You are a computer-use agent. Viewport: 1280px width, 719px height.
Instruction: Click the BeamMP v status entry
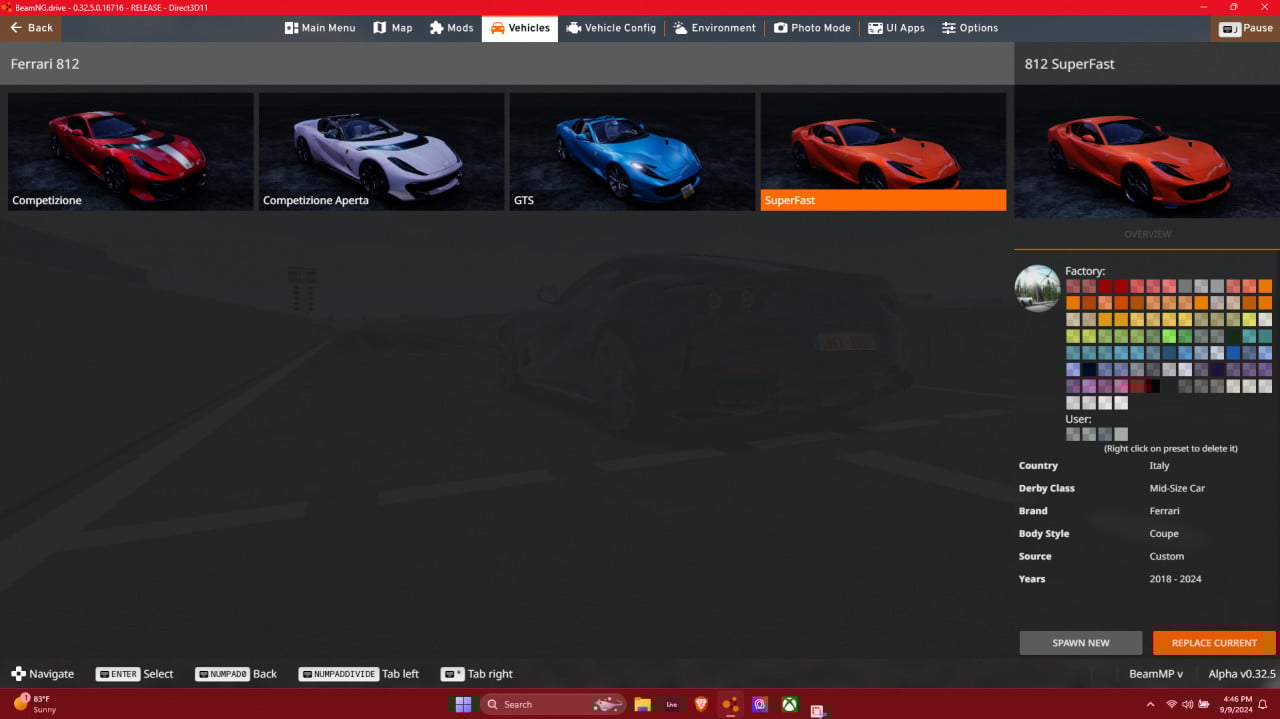pyautogui.click(x=1156, y=674)
